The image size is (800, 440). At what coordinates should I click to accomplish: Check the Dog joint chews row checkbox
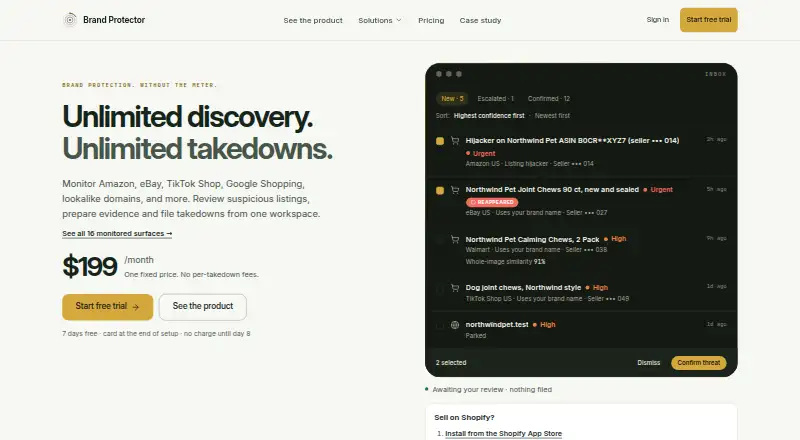point(440,288)
